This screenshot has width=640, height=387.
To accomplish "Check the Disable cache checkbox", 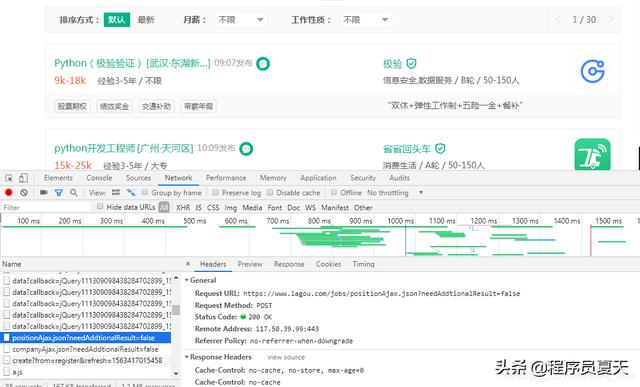I will tap(270, 192).
